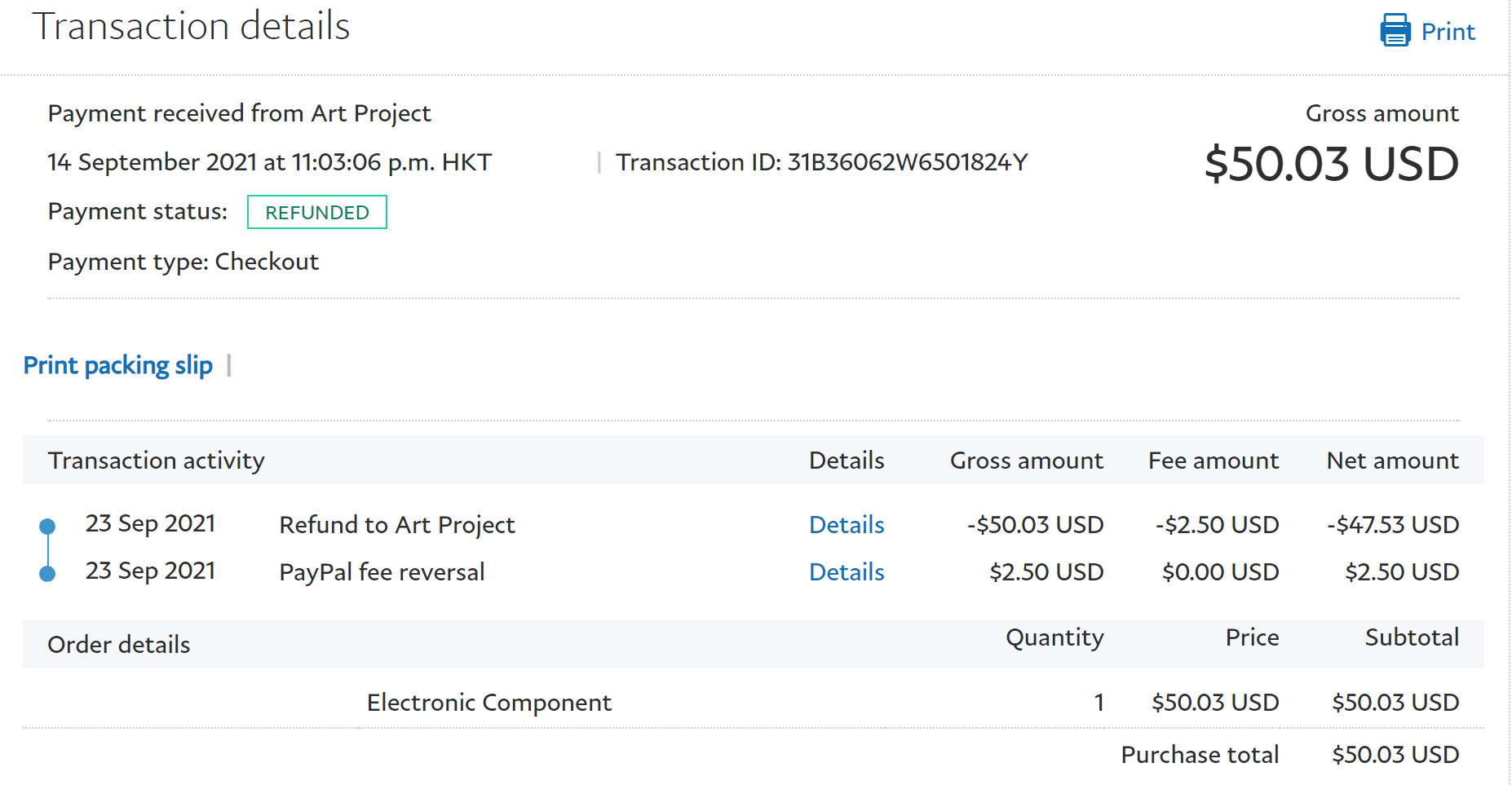Click the printer icon
Image resolution: width=1512 pixels, height=785 pixels.
1395,31
